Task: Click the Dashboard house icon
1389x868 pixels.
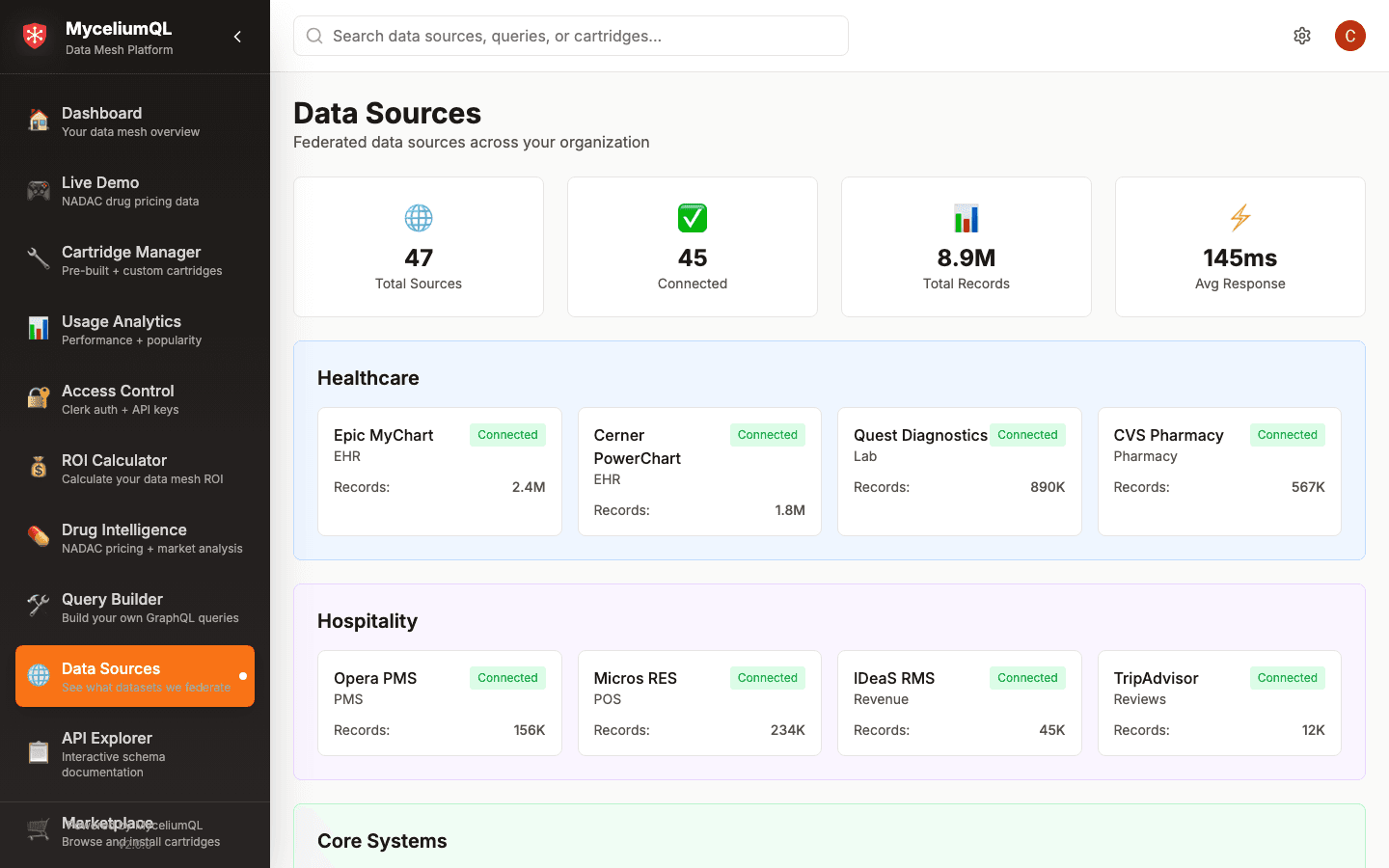Action: (x=39, y=121)
